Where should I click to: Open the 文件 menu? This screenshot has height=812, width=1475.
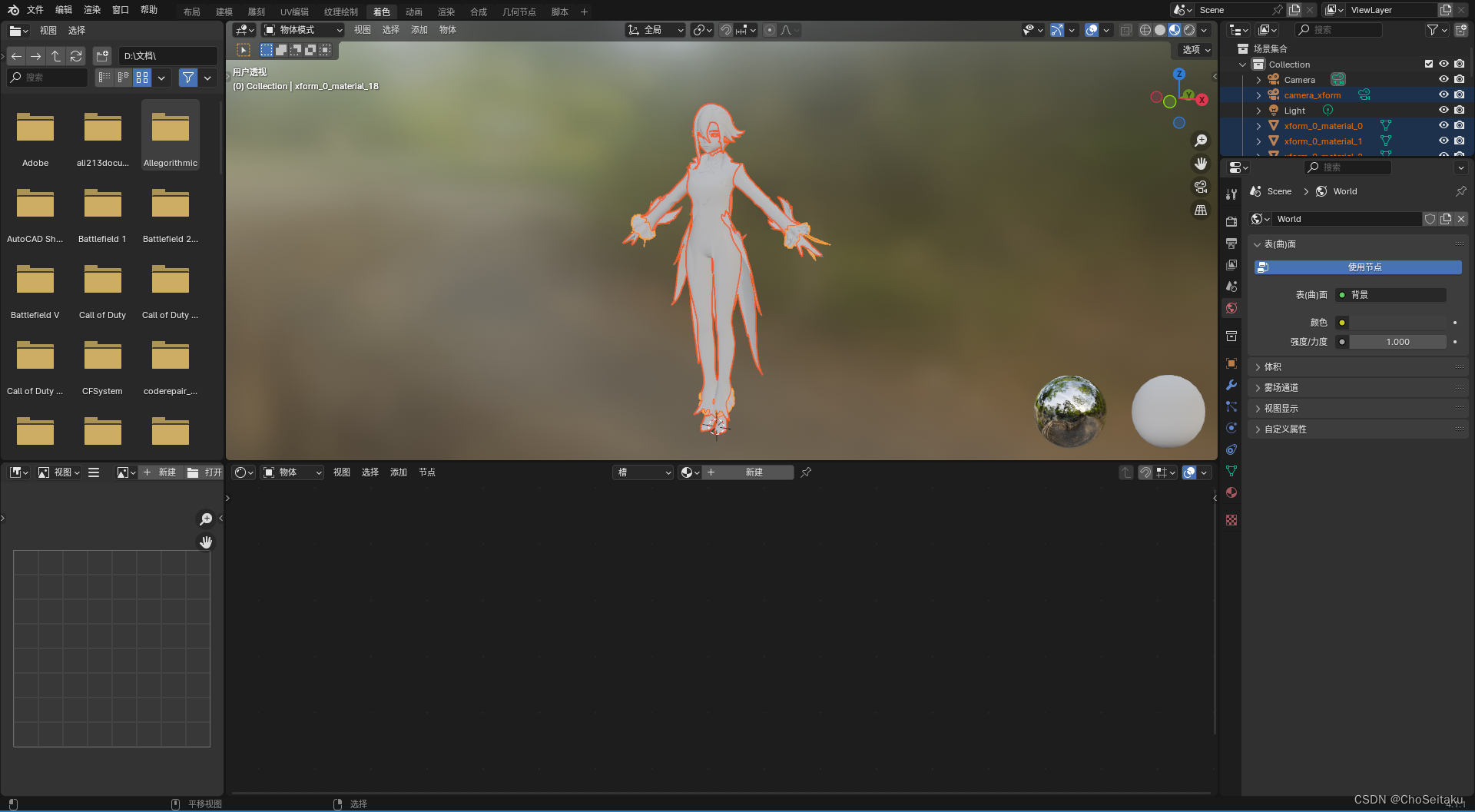pyautogui.click(x=35, y=10)
